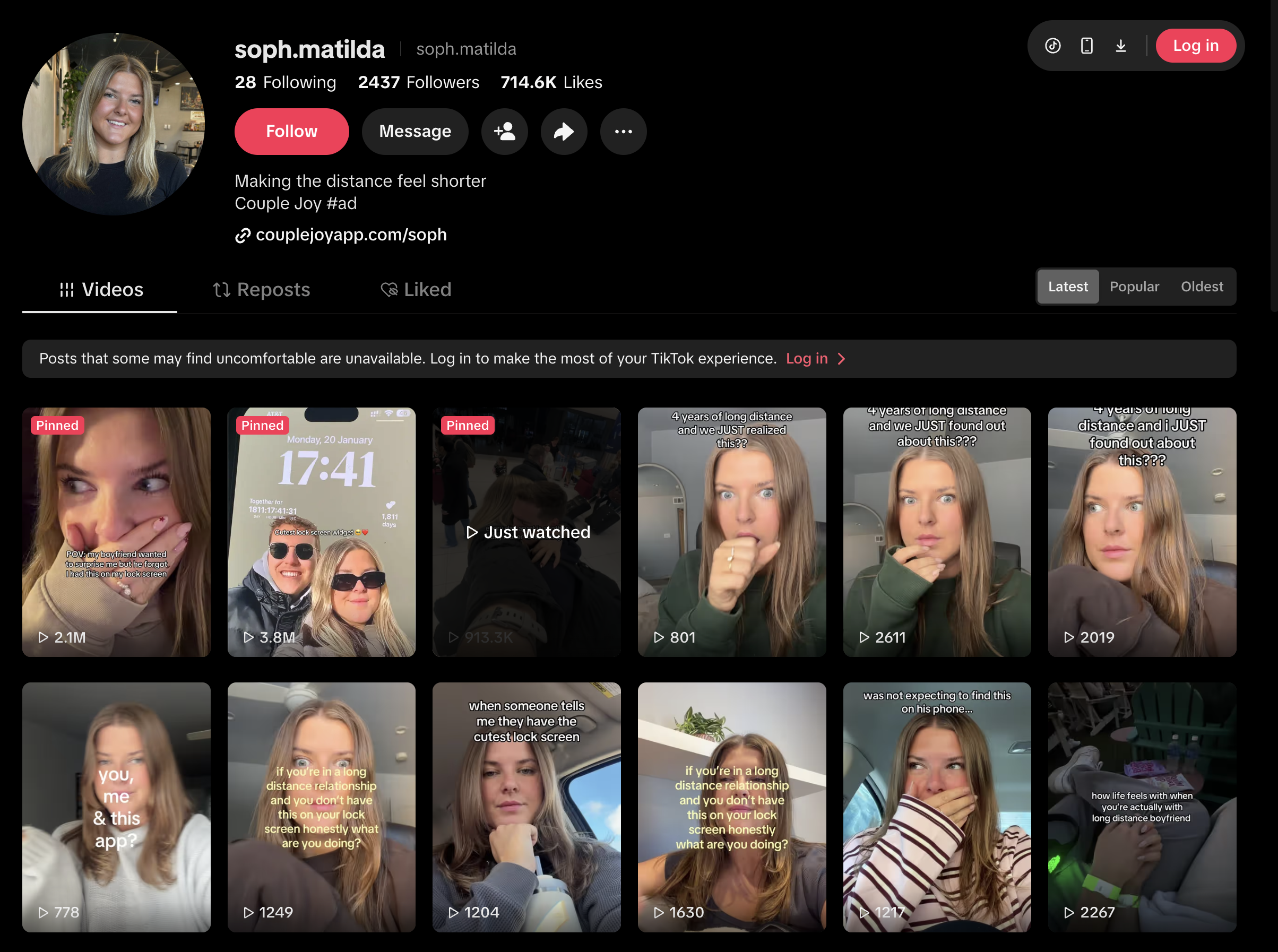Open the 'was not expecting to find this' video
The image size is (1278, 952).
pyautogui.click(x=937, y=807)
